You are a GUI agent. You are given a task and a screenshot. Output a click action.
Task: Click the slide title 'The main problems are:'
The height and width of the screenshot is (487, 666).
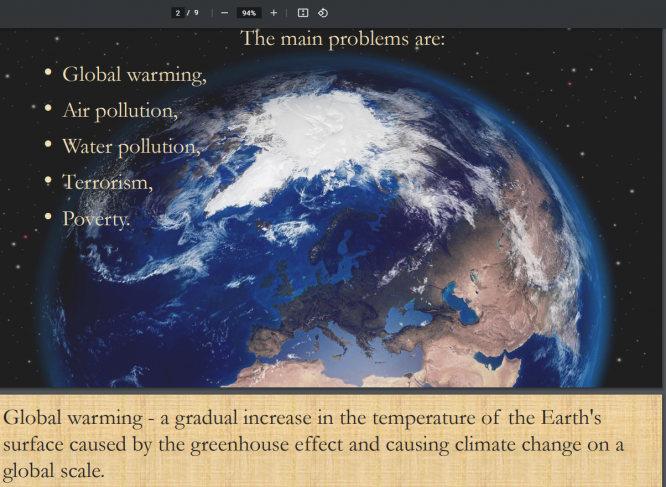(343, 39)
